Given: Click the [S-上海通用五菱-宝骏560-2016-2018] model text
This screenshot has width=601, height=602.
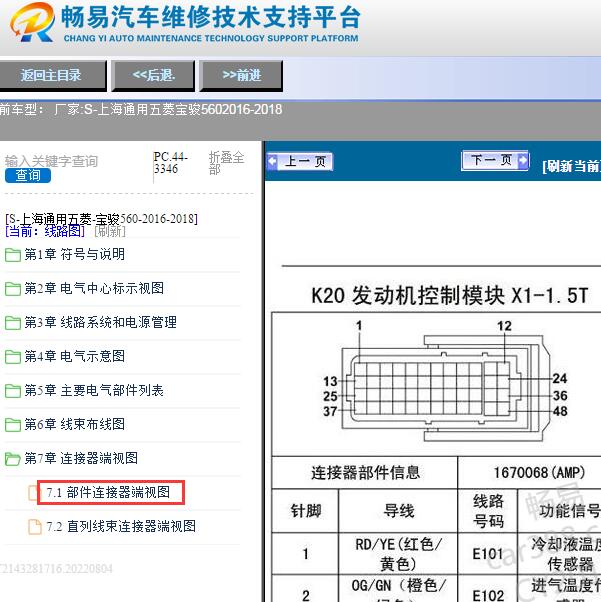Looking at the screenshot, I should [x=101, y=219].
